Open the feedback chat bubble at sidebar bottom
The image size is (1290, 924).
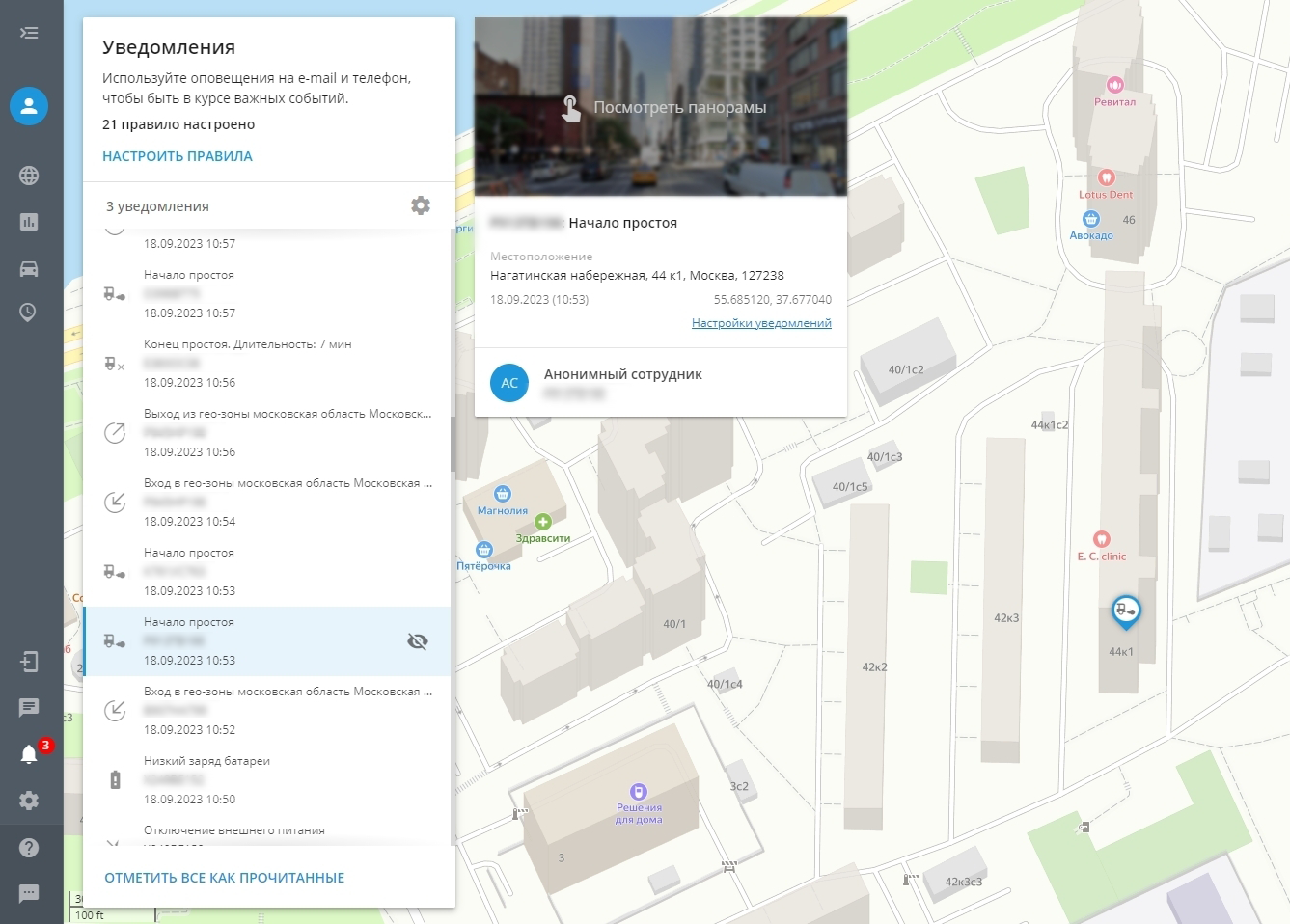(x=29, y=893)
